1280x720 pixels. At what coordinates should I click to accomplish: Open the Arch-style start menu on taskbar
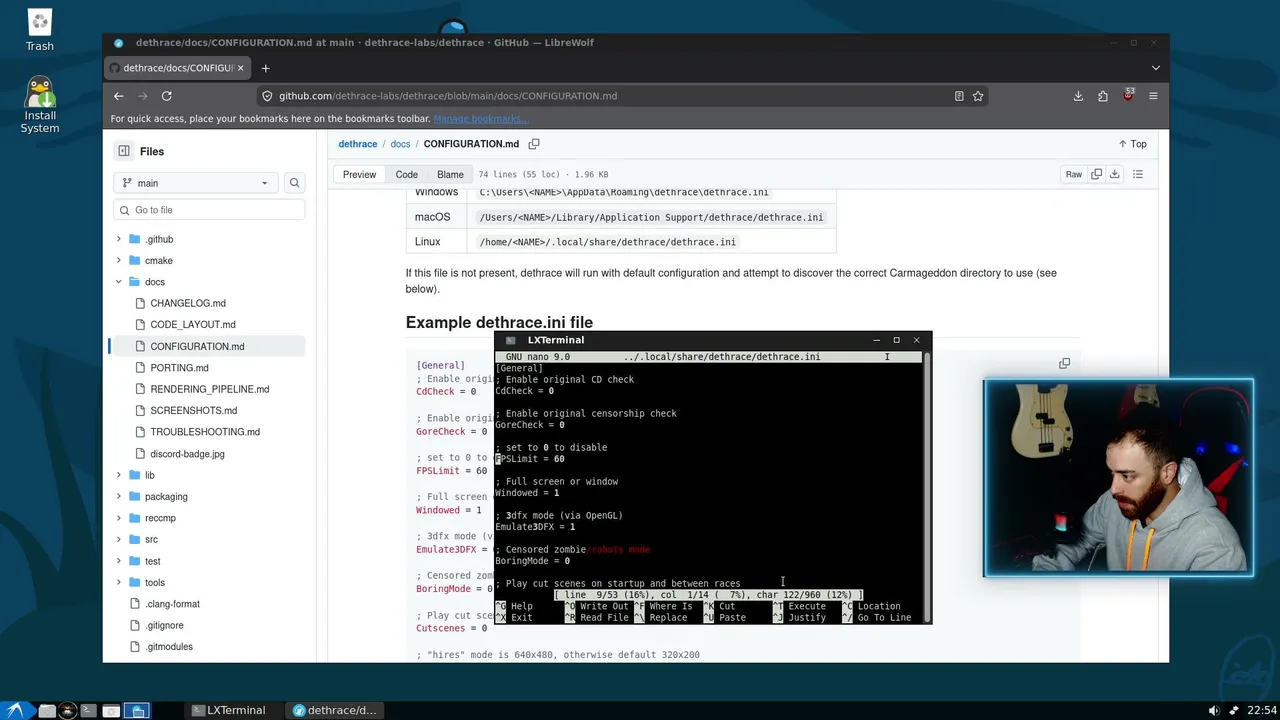[x=17, y=710]
